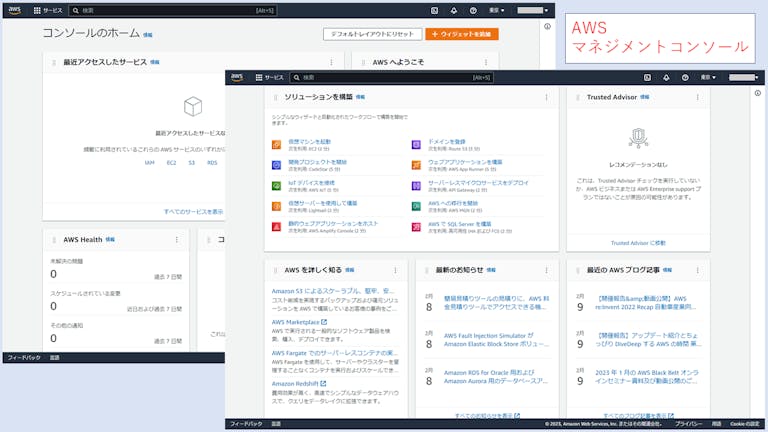
Task: Click Feedback in back window footer
Action: 24,358
